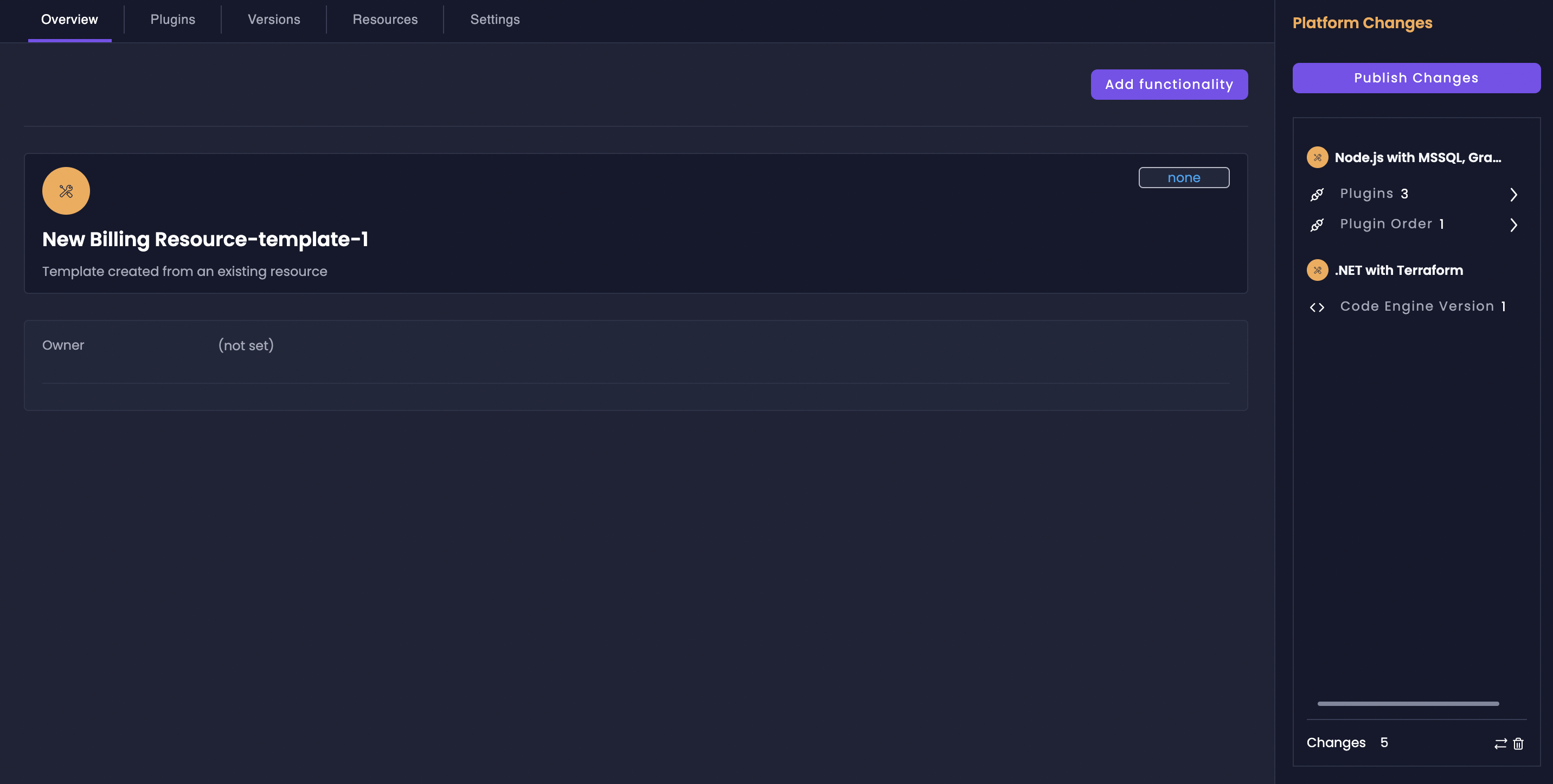
Task: Click the plug icon beside Plugin Order
Action: click(1317, 224)
